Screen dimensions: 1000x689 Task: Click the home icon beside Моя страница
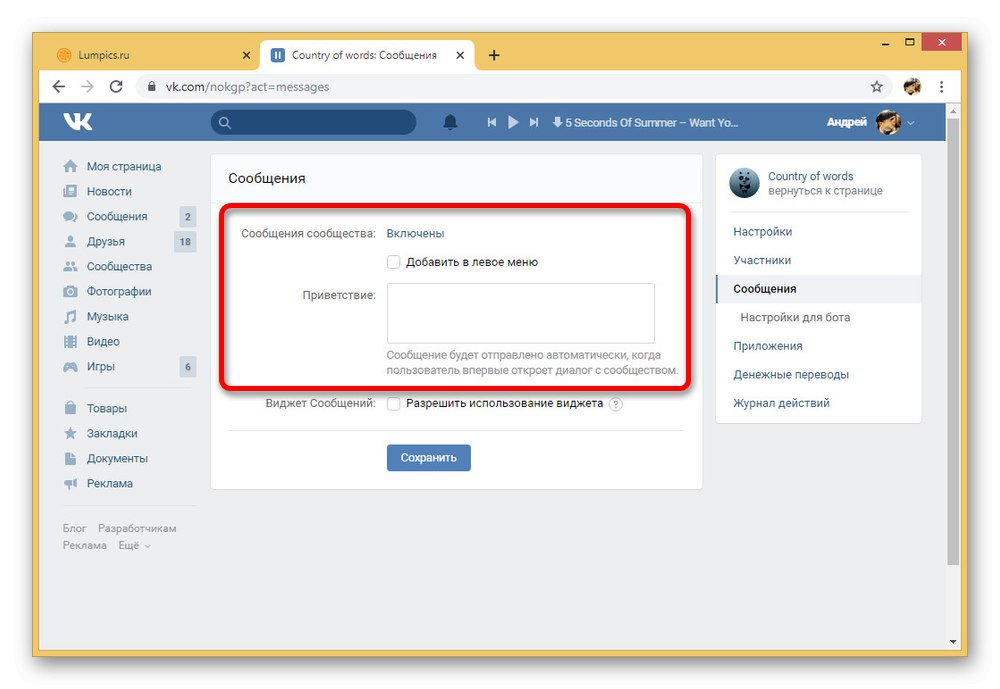click(70, 167)
